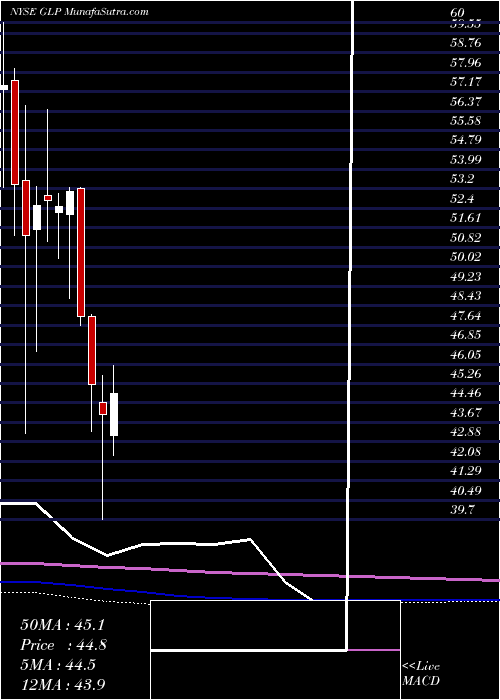Click the 46.85 price axis label

coord(465,335)
